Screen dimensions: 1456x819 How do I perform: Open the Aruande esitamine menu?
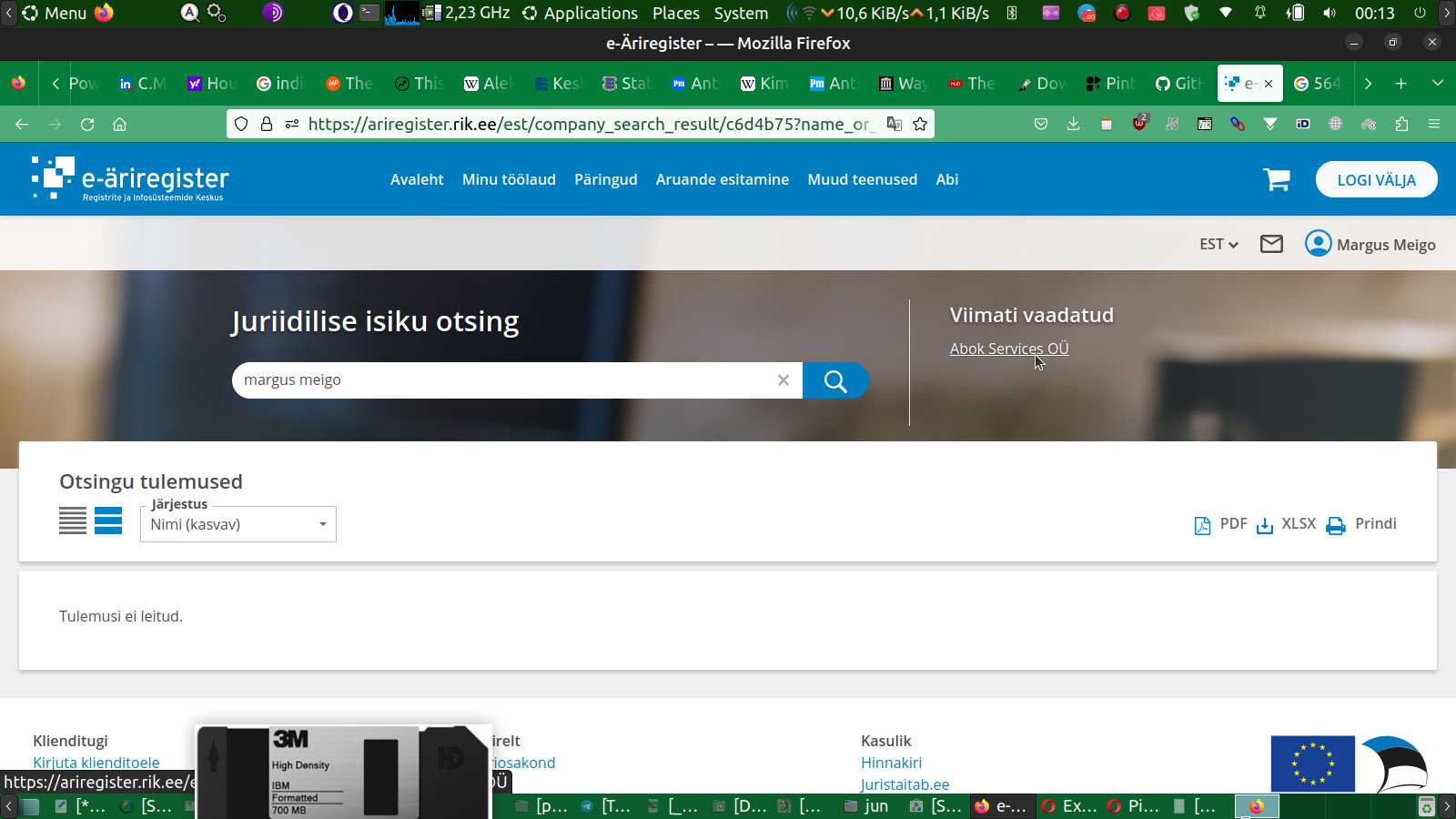[x=723, y=179]
